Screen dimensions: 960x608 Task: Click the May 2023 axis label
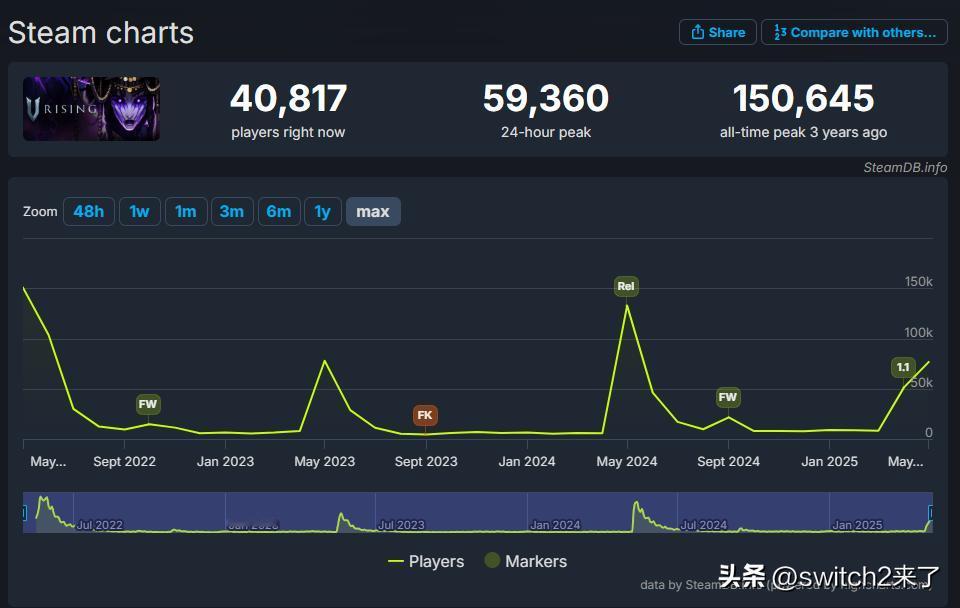click(x=324, y=462)
